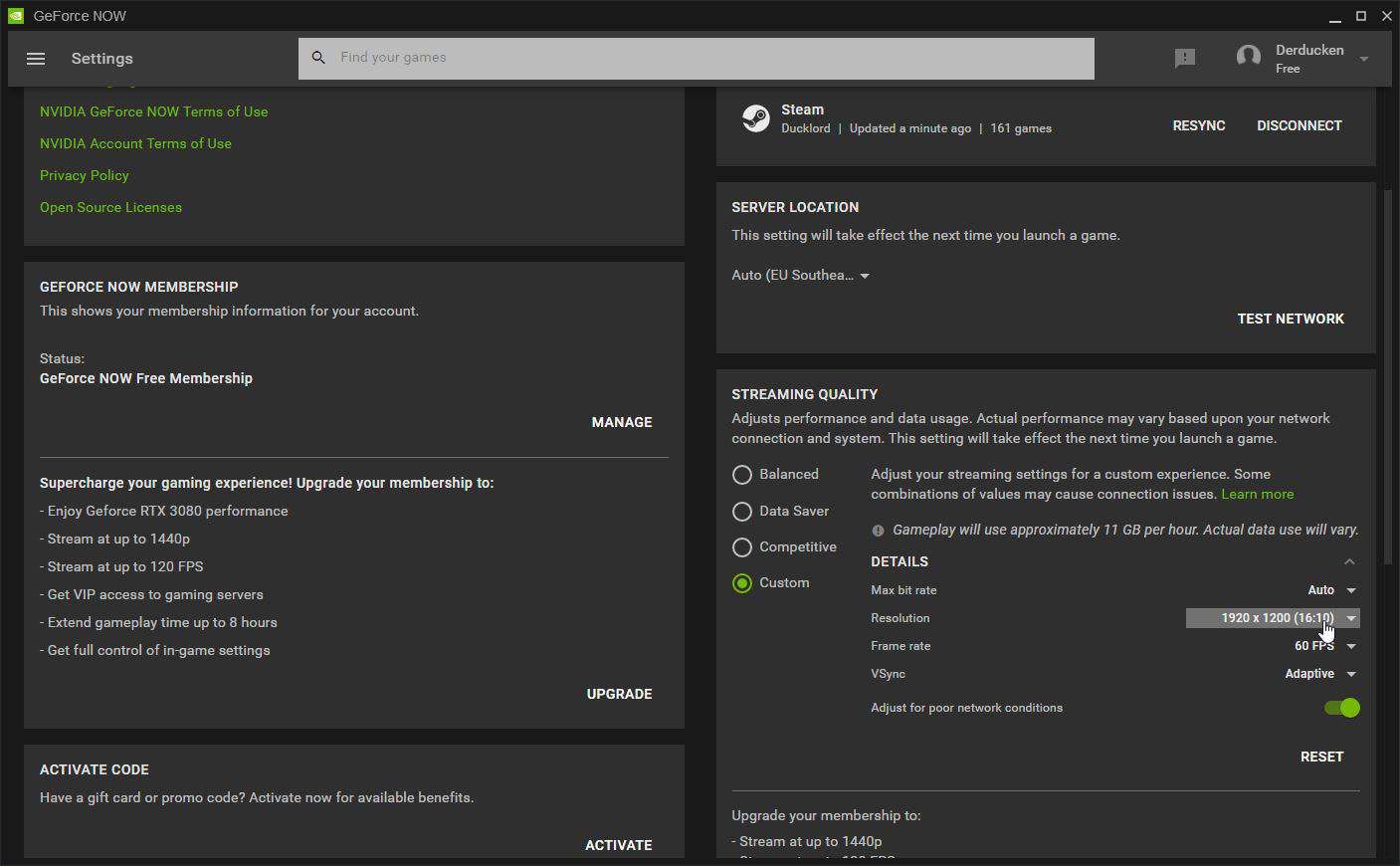Click the SERVER LOCATION heading

795,207
